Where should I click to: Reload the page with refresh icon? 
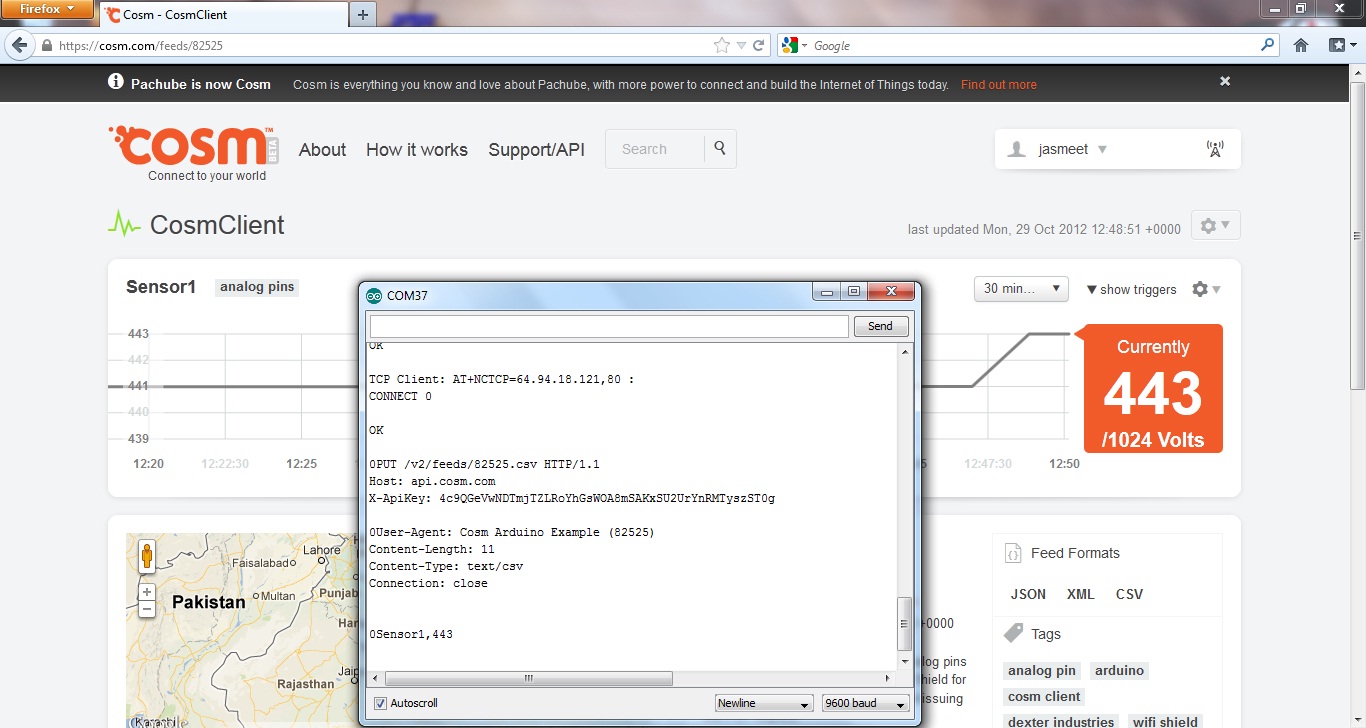pyautogui.click(x=759, y=45)
